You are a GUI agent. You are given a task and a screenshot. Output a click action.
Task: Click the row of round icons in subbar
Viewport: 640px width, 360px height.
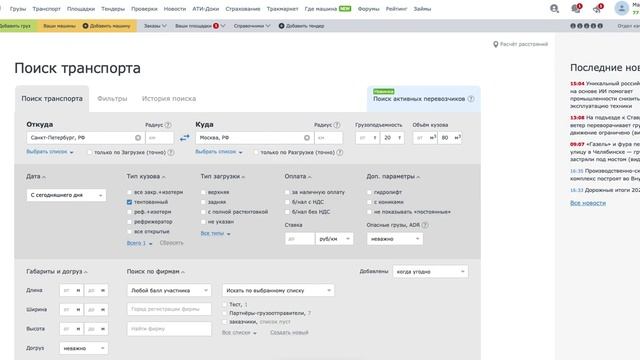point(587,26)
